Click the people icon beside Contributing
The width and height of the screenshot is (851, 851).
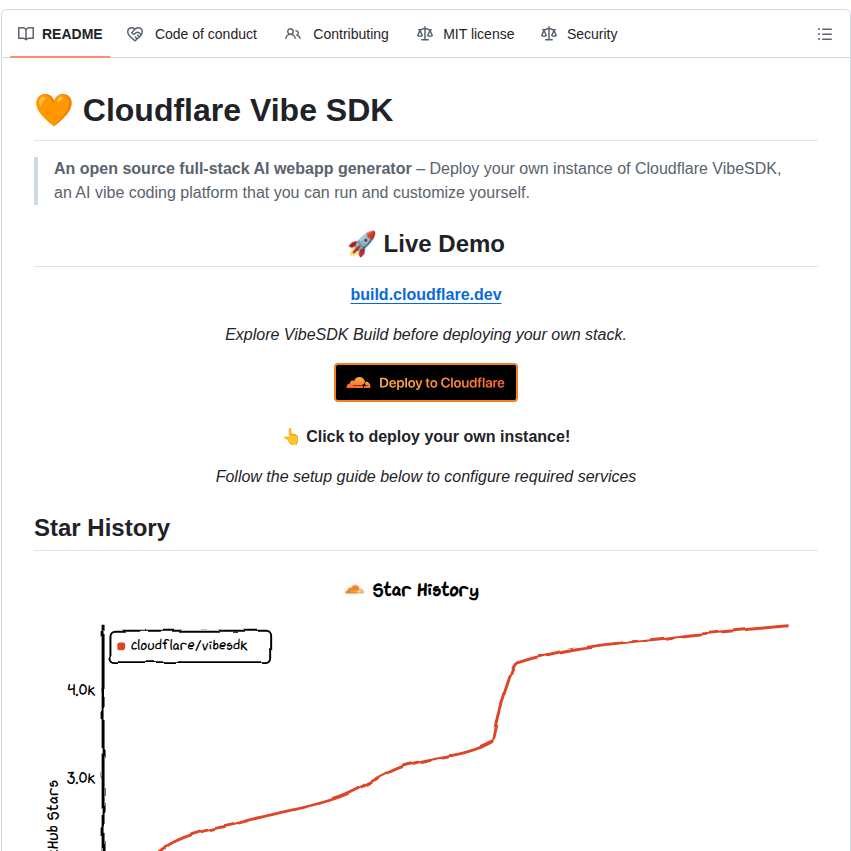(x=292, y=33)
